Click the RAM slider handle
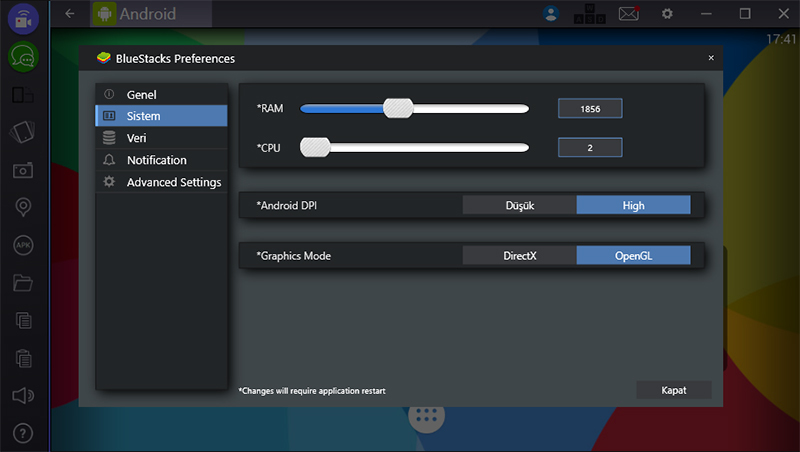Viewport: 800px width, 452px height. pyautogui.click(x=398, y=108)
